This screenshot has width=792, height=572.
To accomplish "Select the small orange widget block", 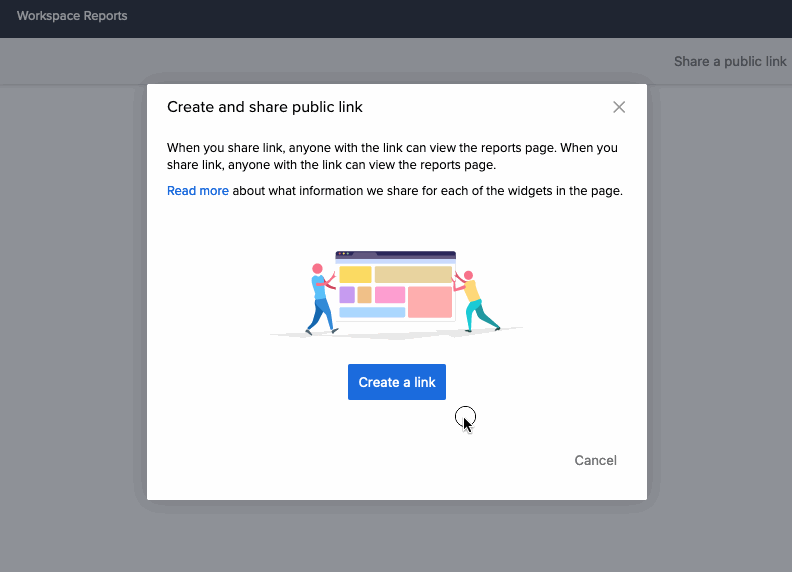I will tap(365, 295).
